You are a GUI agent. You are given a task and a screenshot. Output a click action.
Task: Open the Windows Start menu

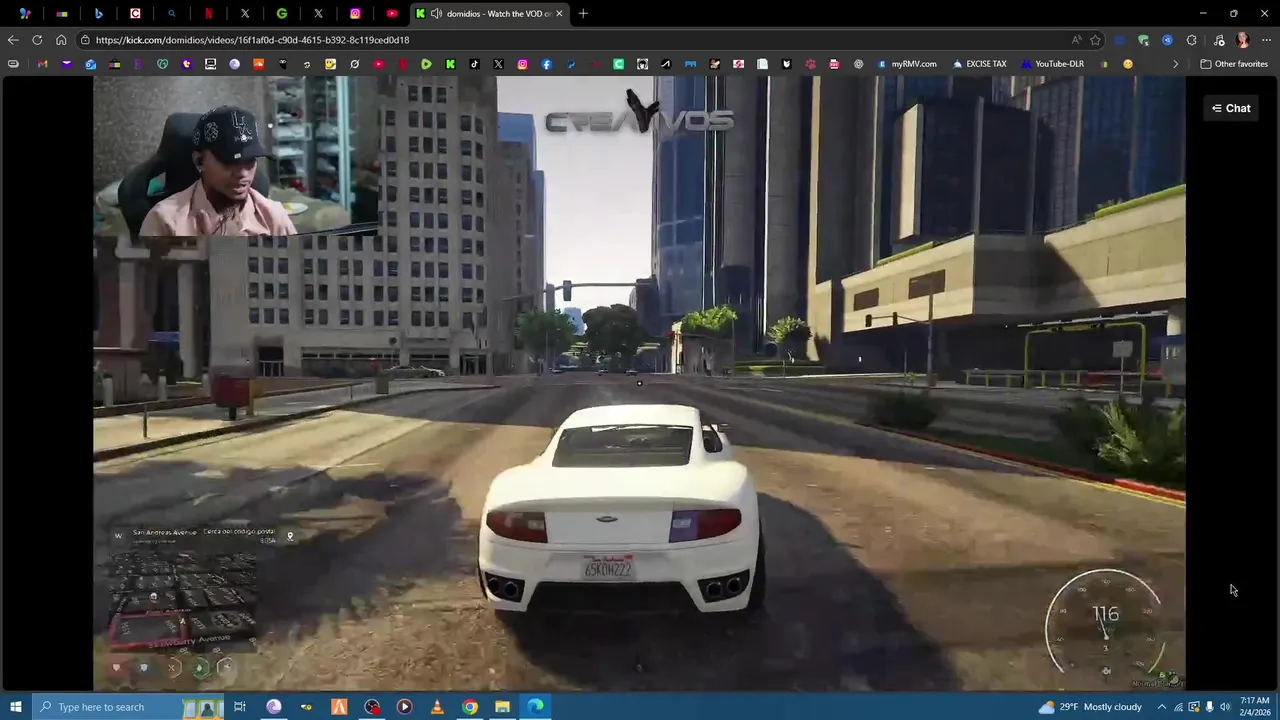(x=15, y=707)
